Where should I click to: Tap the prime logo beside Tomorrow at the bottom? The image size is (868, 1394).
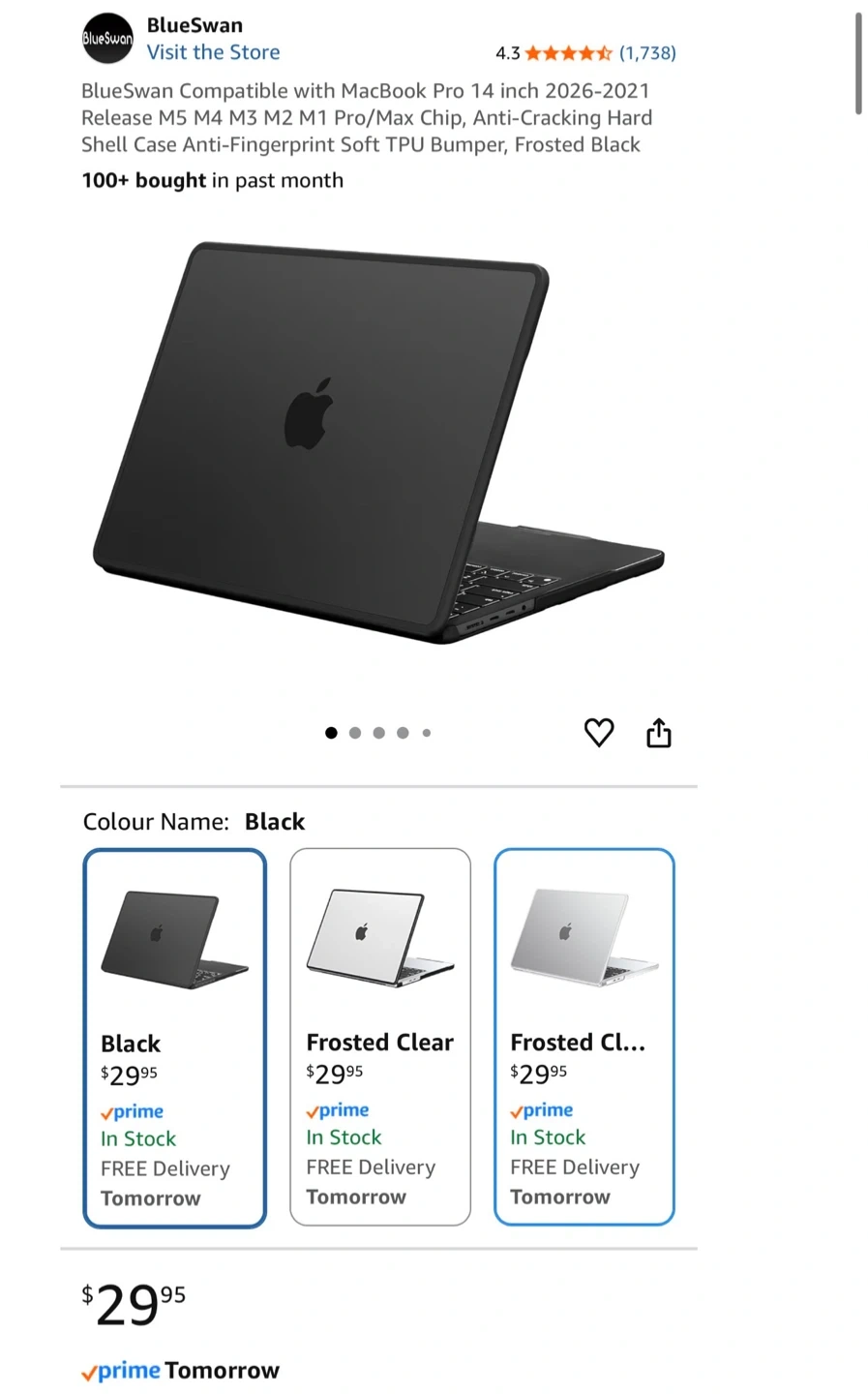tap(121, 1371)
